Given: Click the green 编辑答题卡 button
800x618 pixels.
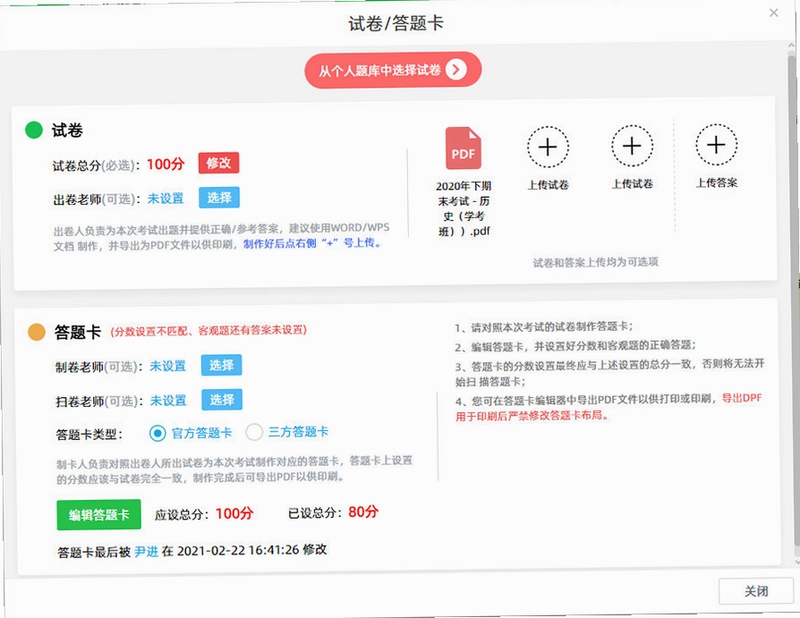Looking at the screenshot, I should 99,515.
